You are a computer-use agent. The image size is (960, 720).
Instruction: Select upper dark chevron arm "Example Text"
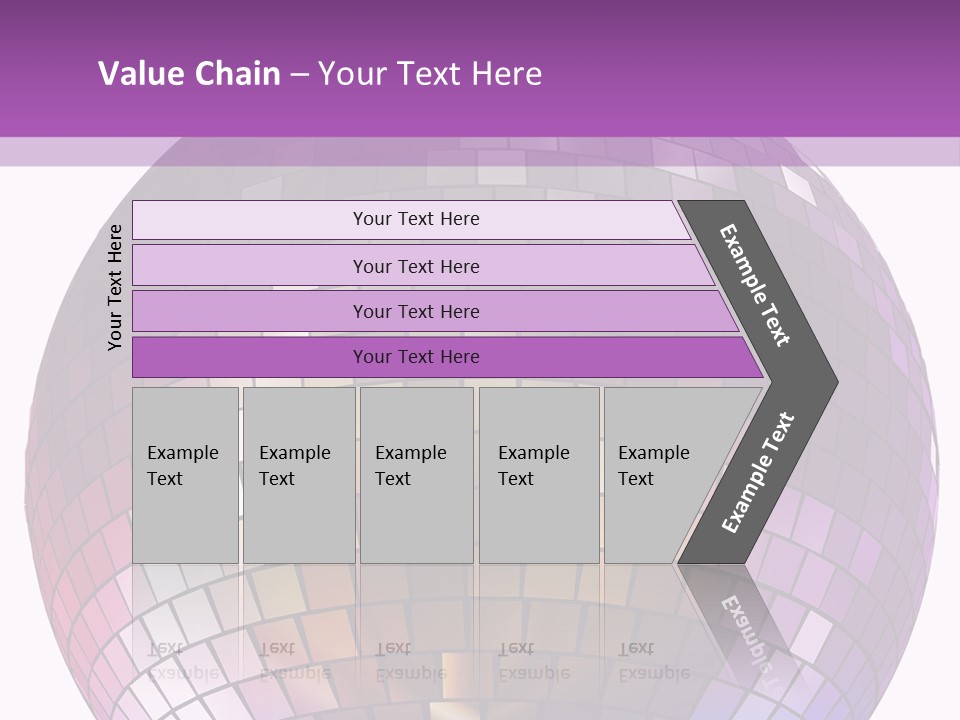[x=756, y=284]
